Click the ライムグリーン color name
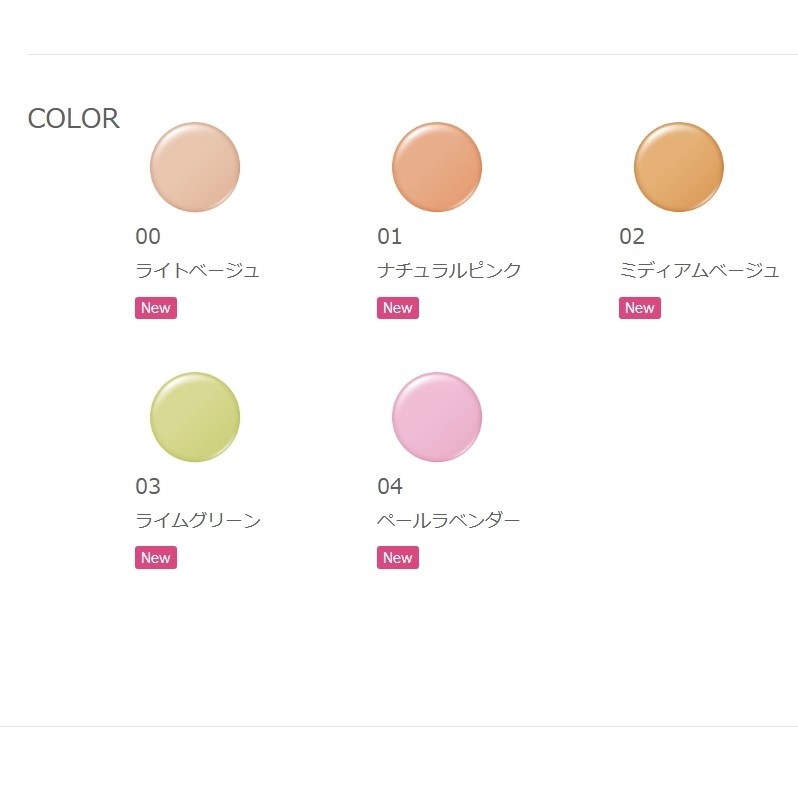 click(x=198, y=521)
